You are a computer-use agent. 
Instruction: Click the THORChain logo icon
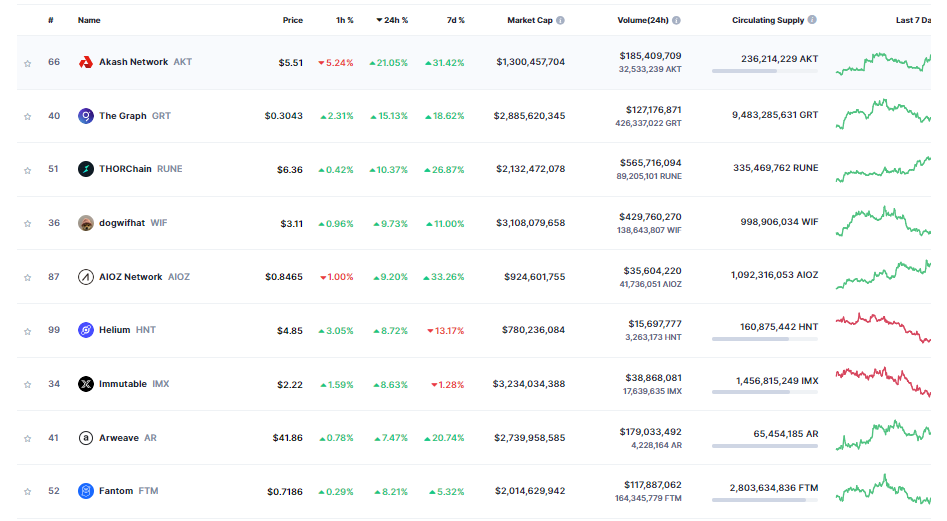(86, 169)
